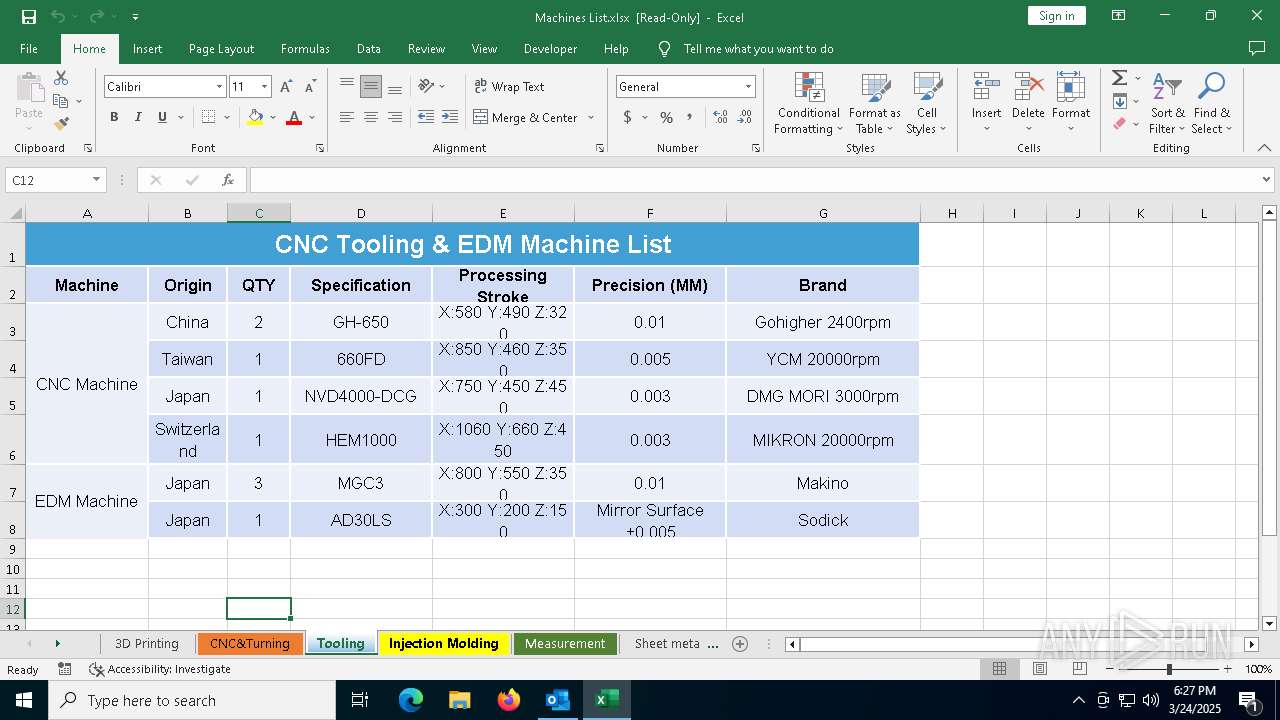Decrease indent in Alignment group
This screenshot has width=1280, height=720.
click(x=426, y=117)
